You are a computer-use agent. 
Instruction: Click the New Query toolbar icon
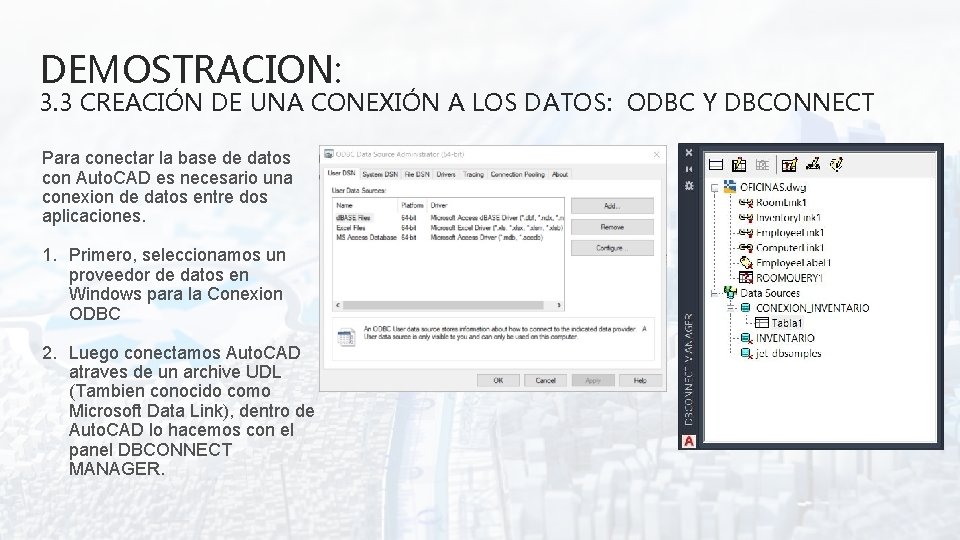789,164
